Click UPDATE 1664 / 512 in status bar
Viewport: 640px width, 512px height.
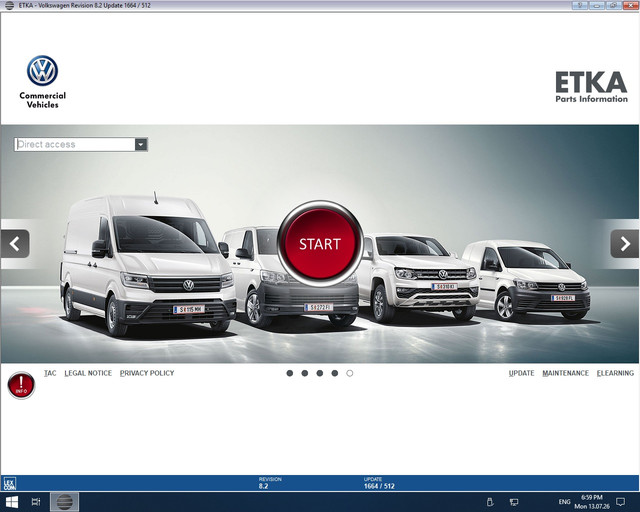379,483
